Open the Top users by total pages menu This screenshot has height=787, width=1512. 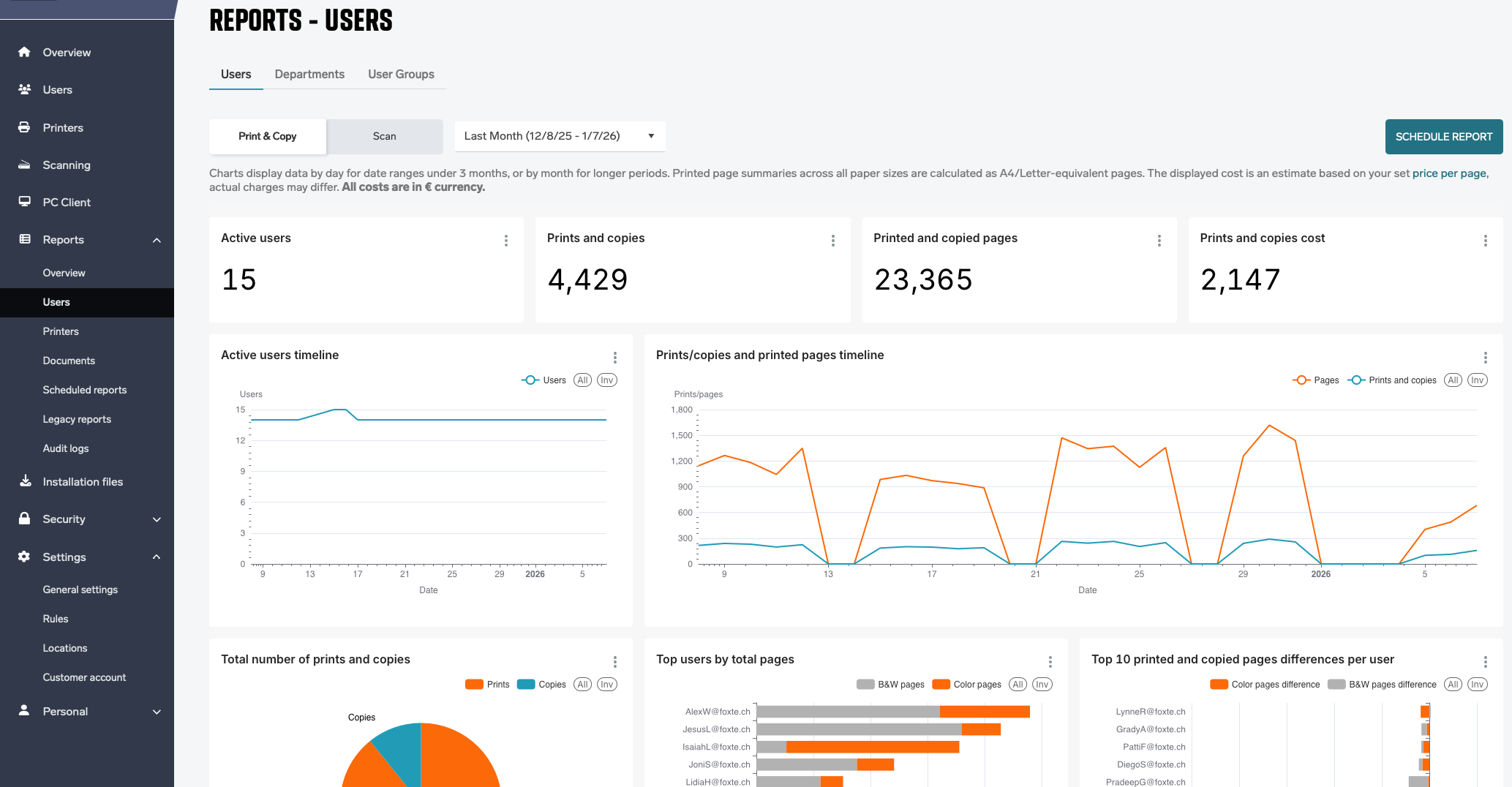click(x=1050, y=662)
